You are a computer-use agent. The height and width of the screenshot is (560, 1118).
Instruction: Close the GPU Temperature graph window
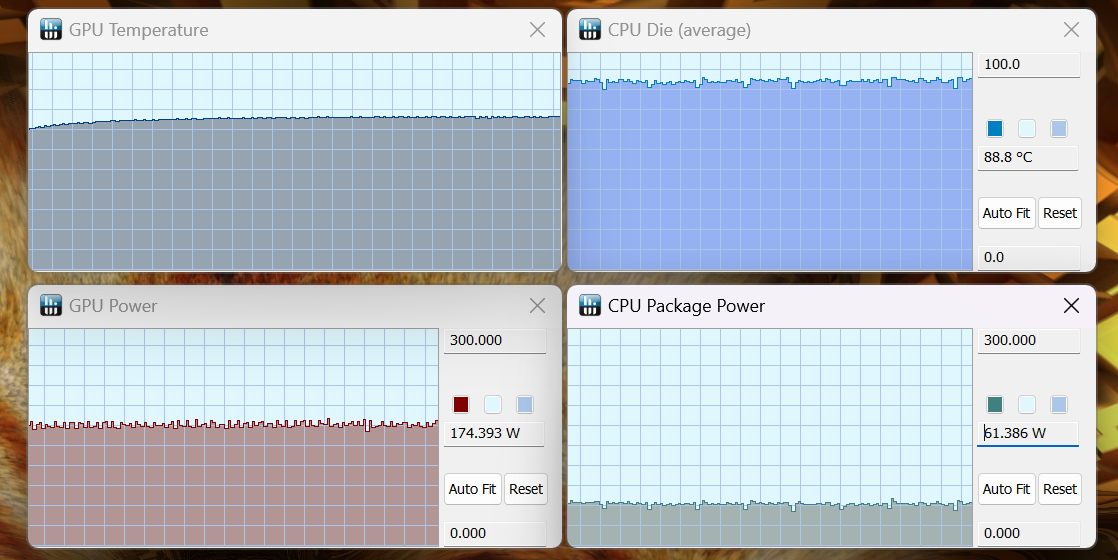(537, 30)
